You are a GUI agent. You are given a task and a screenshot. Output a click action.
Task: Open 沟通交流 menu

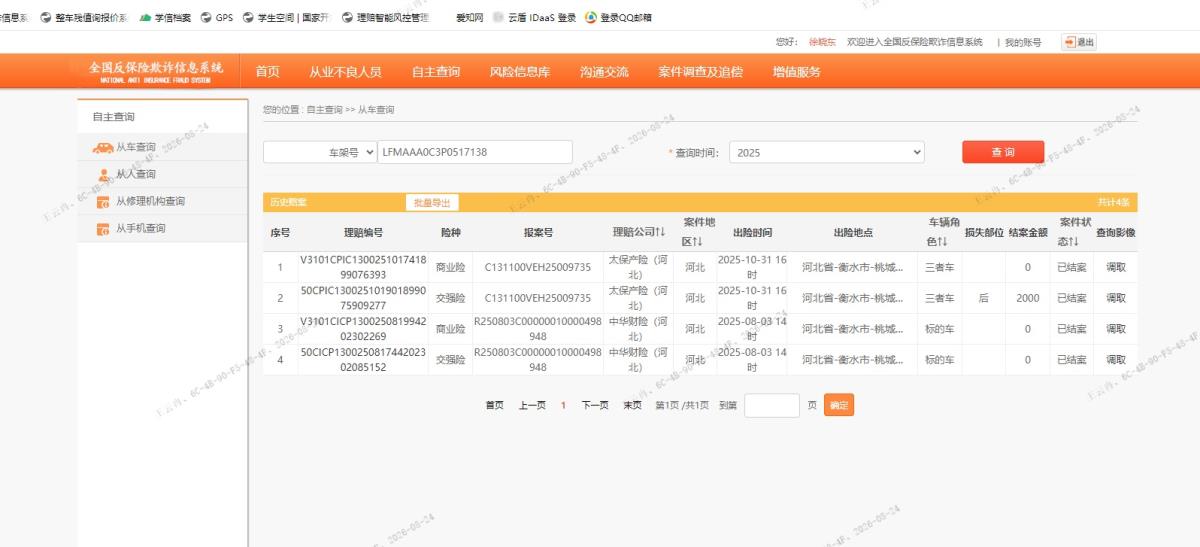(x=604, y=72)
